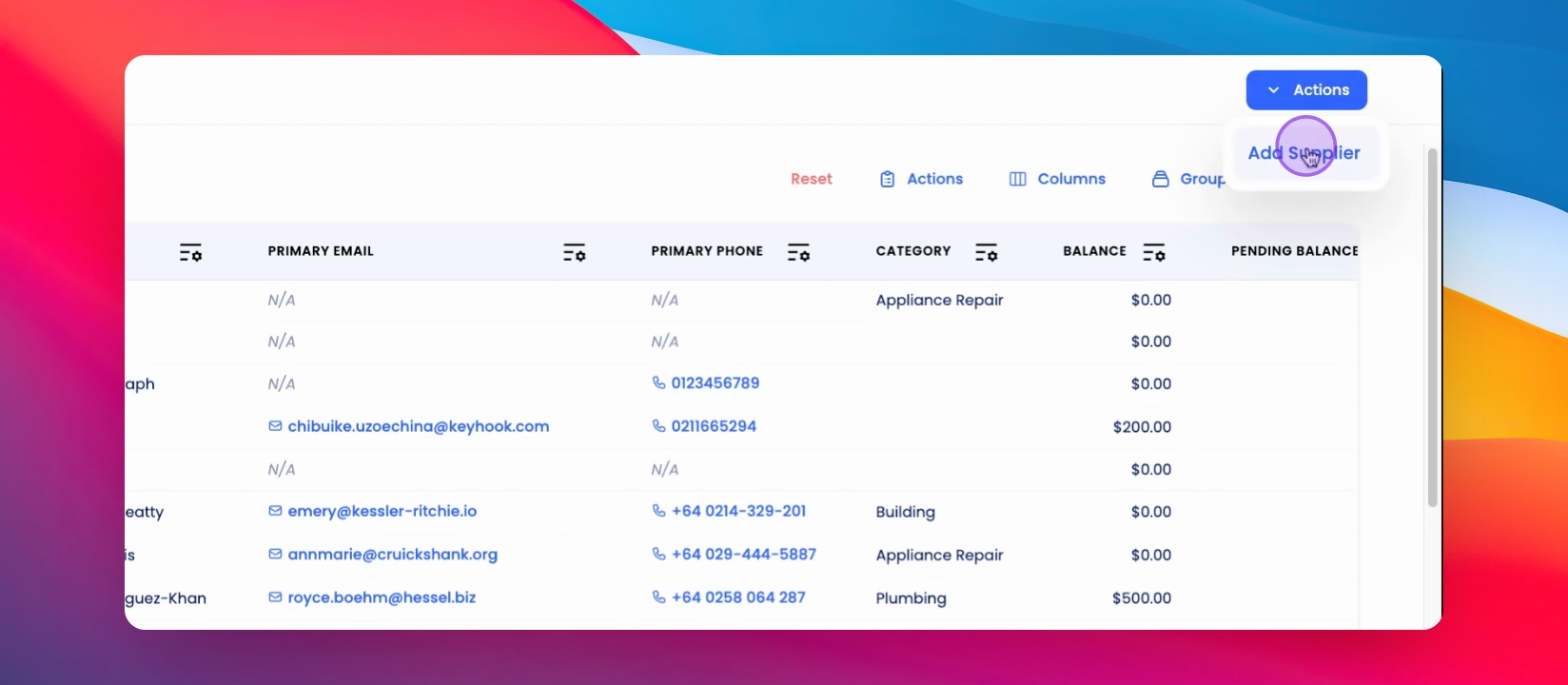Email chibuike.uzoechina@keyhook.com
The height and width of the screenshot is (685, 1568).
[419, 426]
